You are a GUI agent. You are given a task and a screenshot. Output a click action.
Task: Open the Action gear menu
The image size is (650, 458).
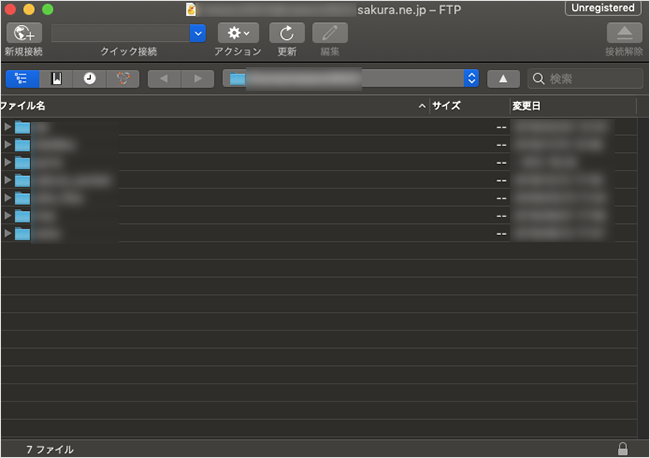pos(238,32)
